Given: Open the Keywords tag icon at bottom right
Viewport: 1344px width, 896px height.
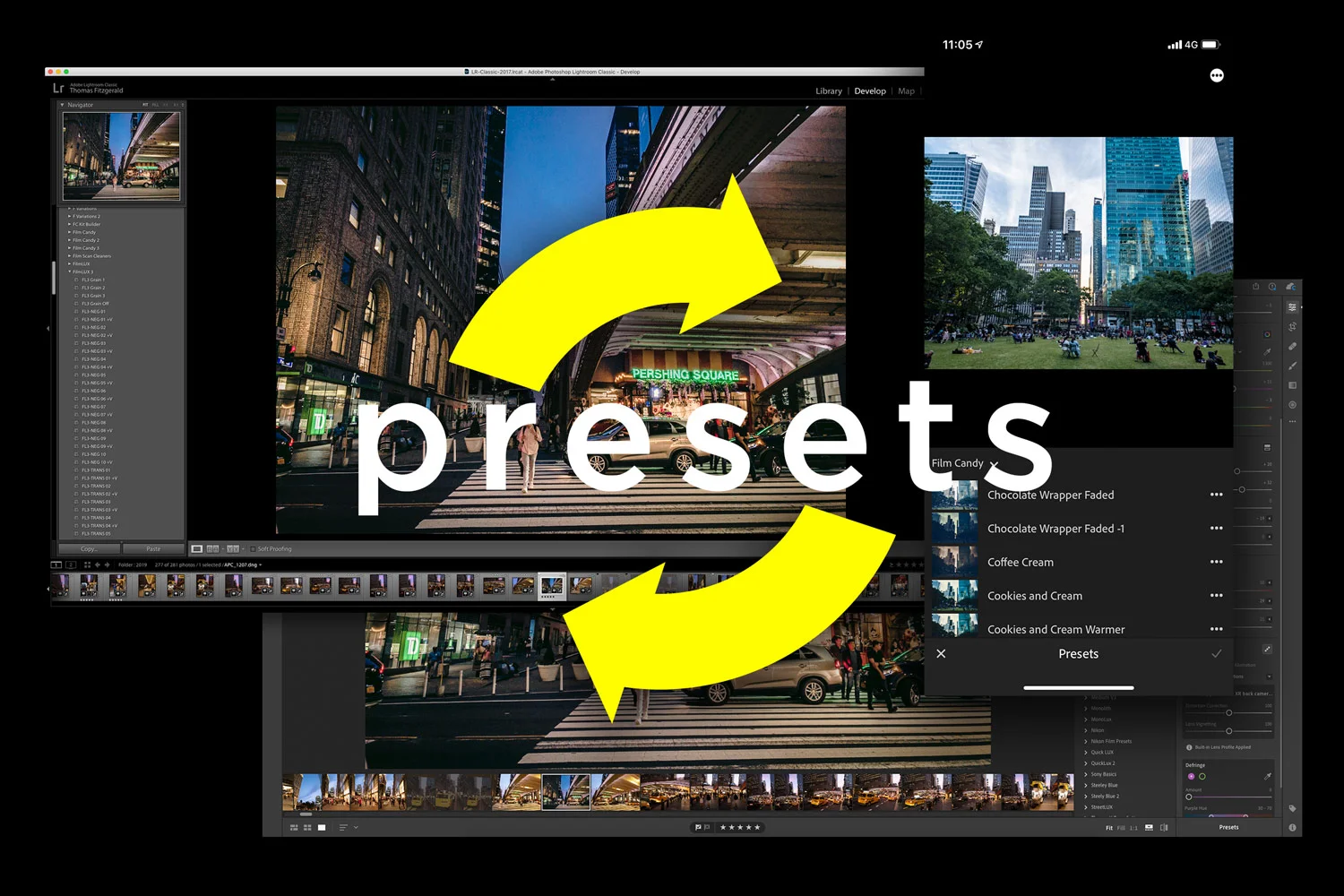Looking at the screenshot, I should (x=1292, y=808).
